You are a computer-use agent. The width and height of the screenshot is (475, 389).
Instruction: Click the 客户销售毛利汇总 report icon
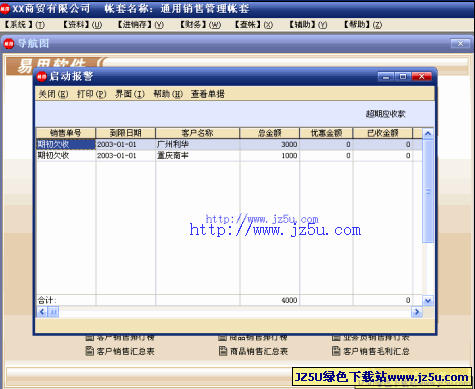click(336, 351)
